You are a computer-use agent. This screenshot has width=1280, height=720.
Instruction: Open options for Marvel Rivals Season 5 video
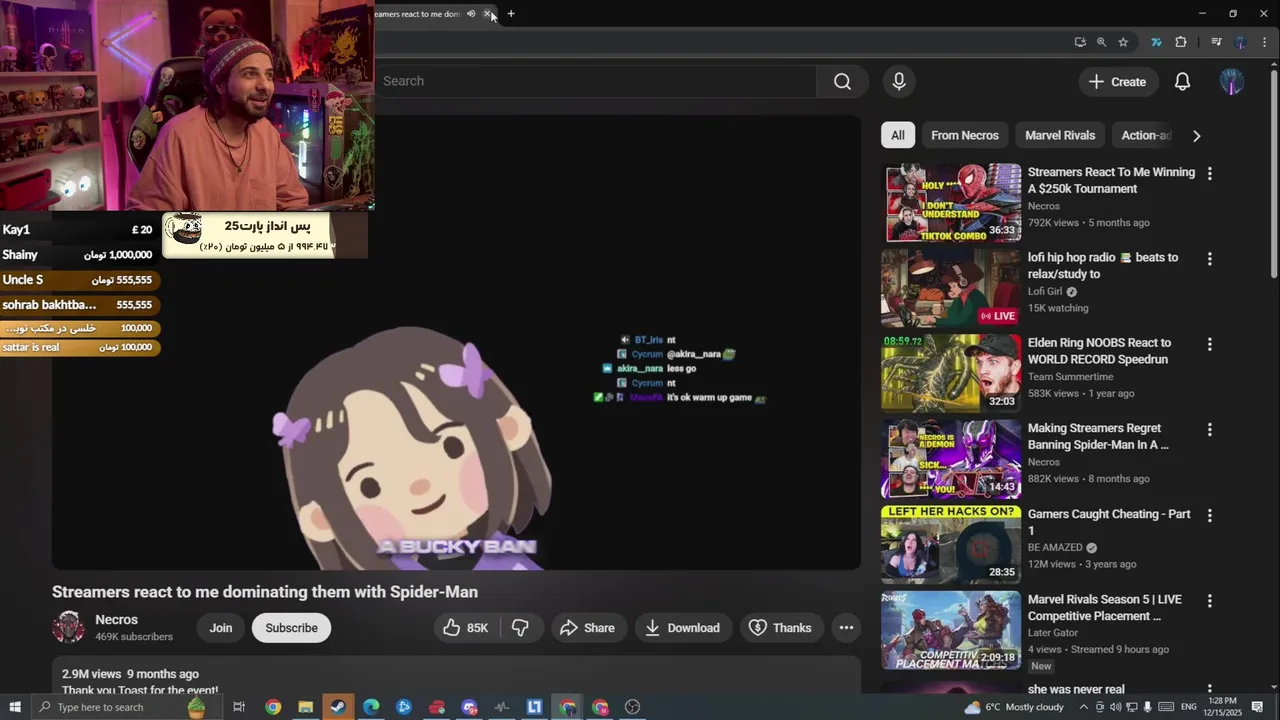point(1210,601)
